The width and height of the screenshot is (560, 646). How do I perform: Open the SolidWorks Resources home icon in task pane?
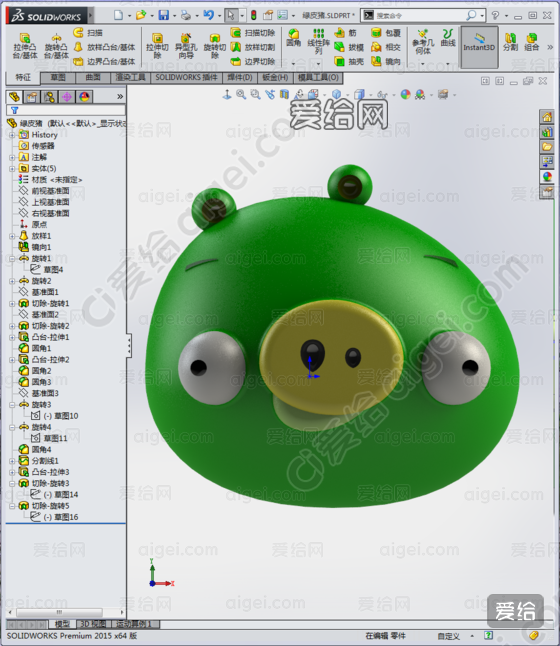pyautogui.click(x=547, y=117)
